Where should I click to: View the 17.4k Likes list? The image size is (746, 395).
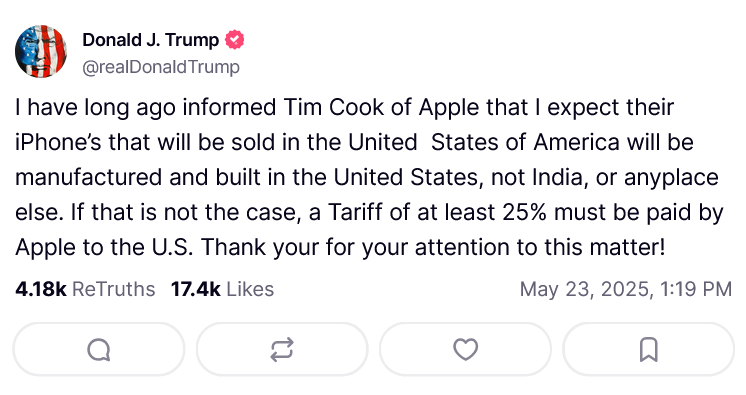click(x=223, y=289)
